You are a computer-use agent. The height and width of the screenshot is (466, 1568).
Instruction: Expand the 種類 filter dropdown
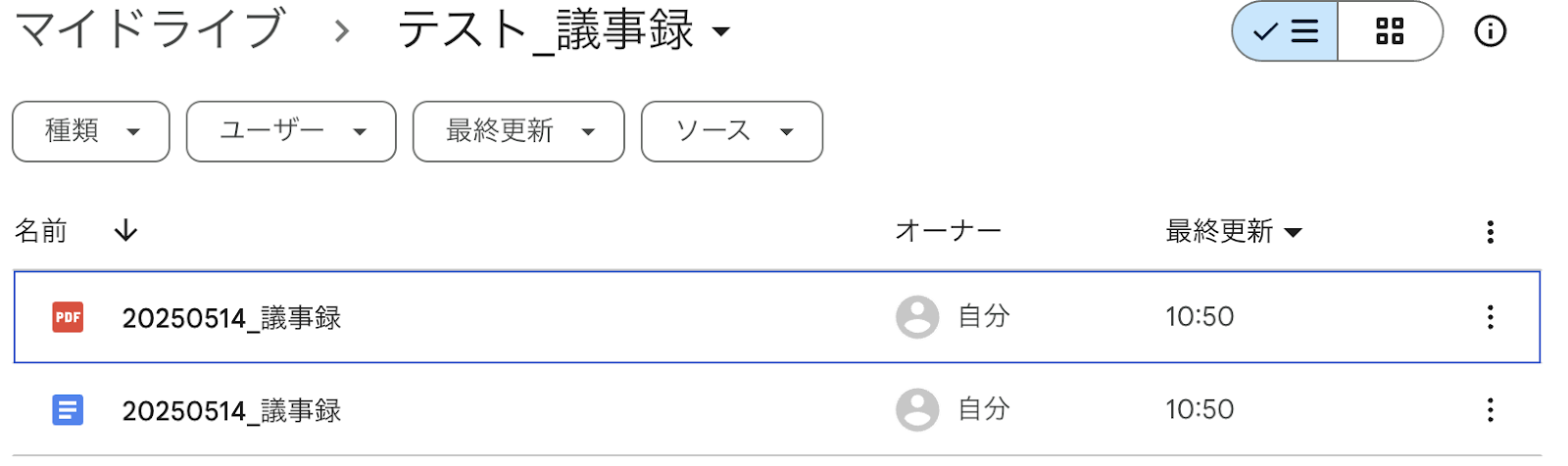[x=91, y=131]
